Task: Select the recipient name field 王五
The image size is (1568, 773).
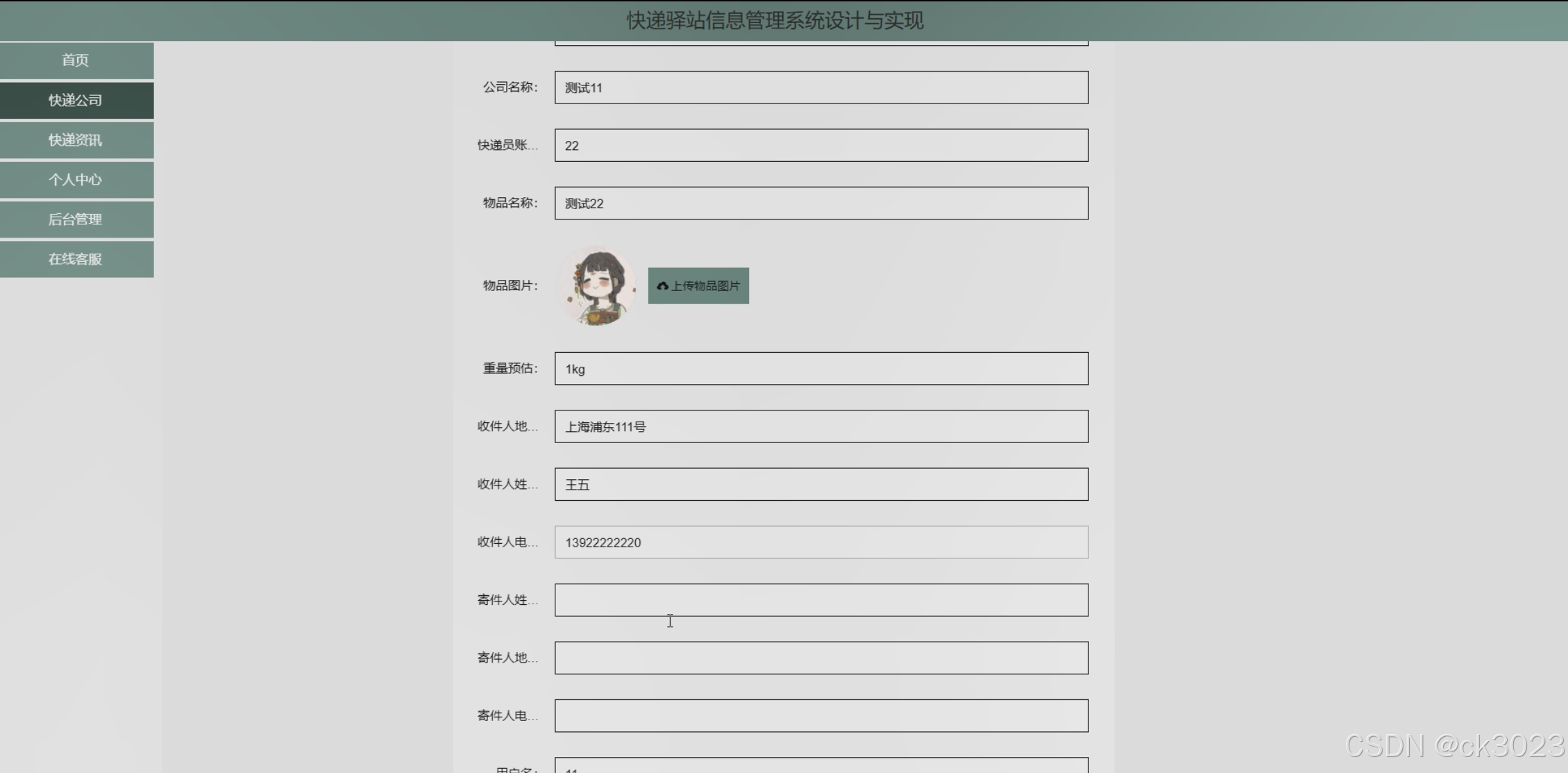Action: (820, 484)
